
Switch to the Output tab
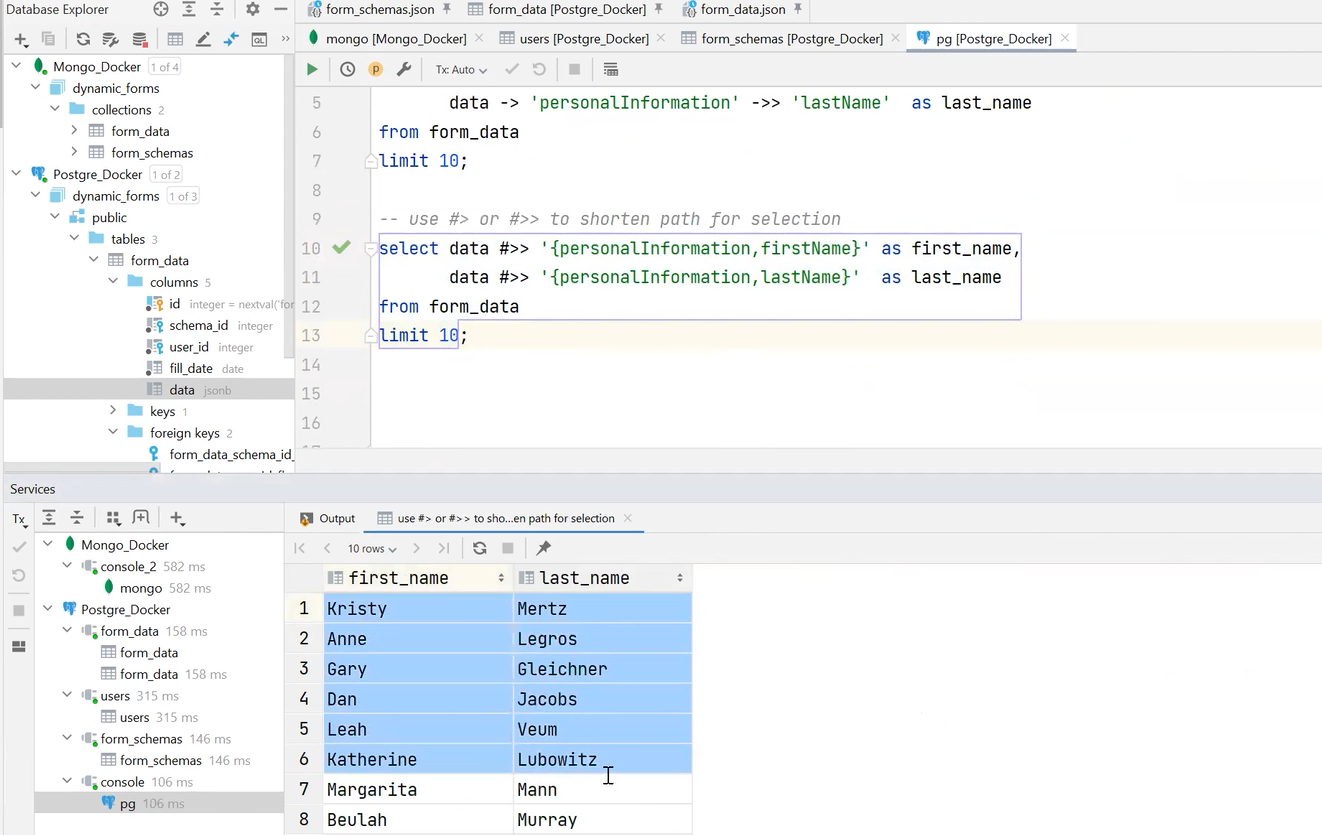pos(335,518)
